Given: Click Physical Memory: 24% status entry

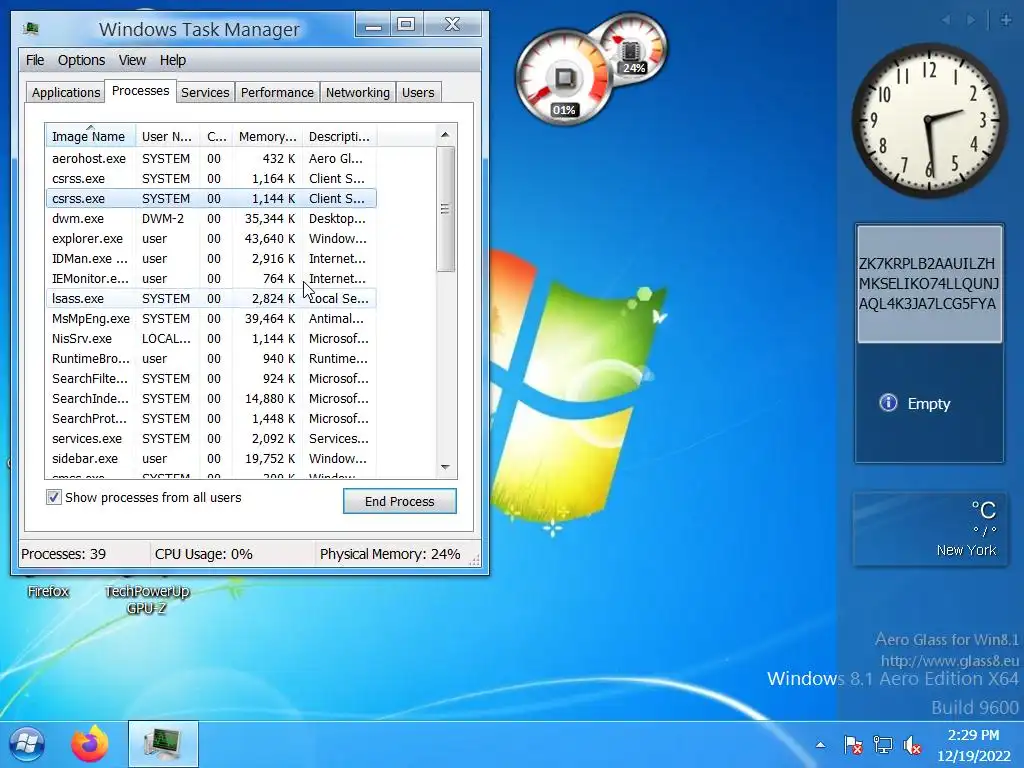Looking at the screenshot, I should coord(390,554).
